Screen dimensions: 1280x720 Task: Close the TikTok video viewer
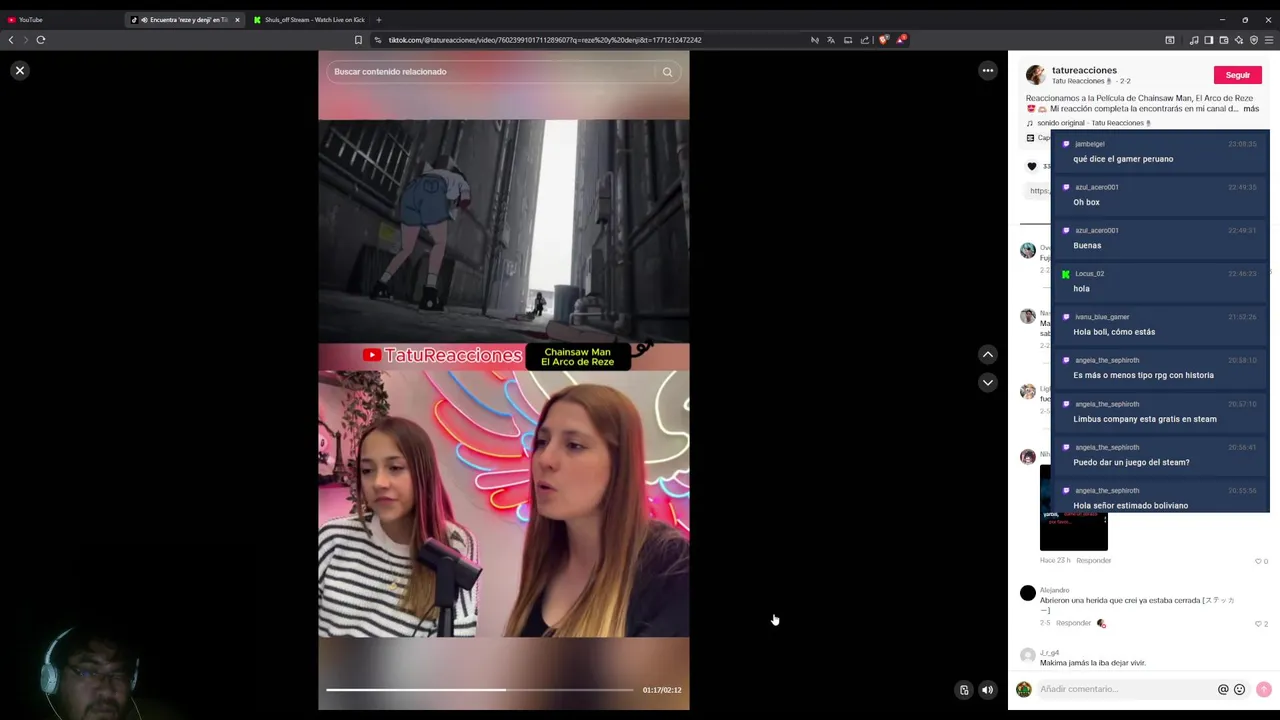point(19,70)
